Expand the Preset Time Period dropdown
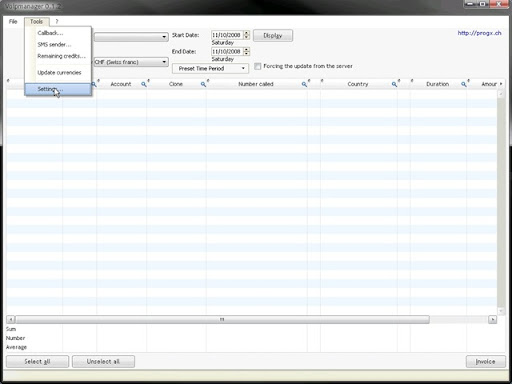Image resolution: width=512 pixels, height=384 pixels. pyautogui.click(x=210, y=68)
